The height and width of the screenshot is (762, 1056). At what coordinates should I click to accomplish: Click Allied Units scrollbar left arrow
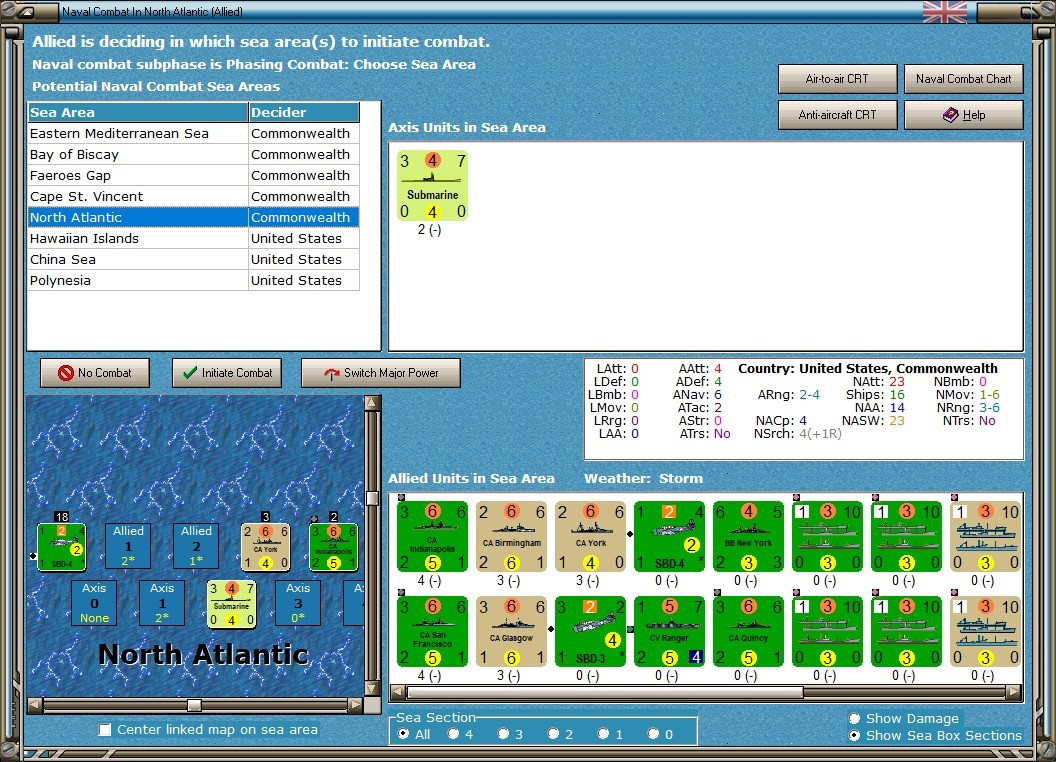tap(397, 692)
